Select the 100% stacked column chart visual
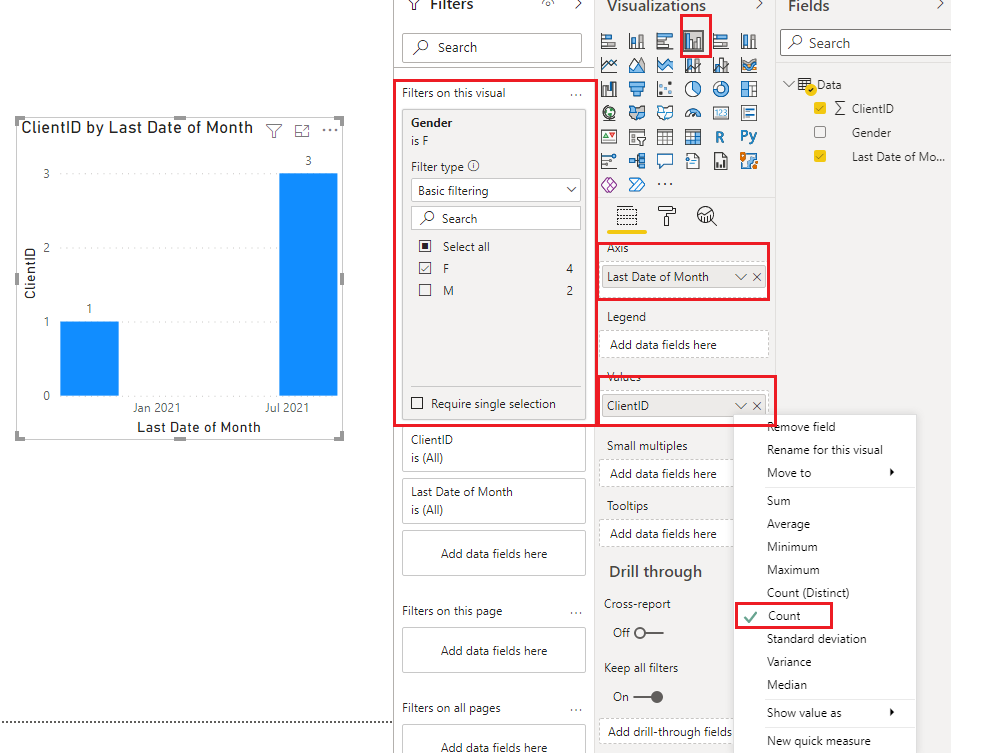 [749, 42]
